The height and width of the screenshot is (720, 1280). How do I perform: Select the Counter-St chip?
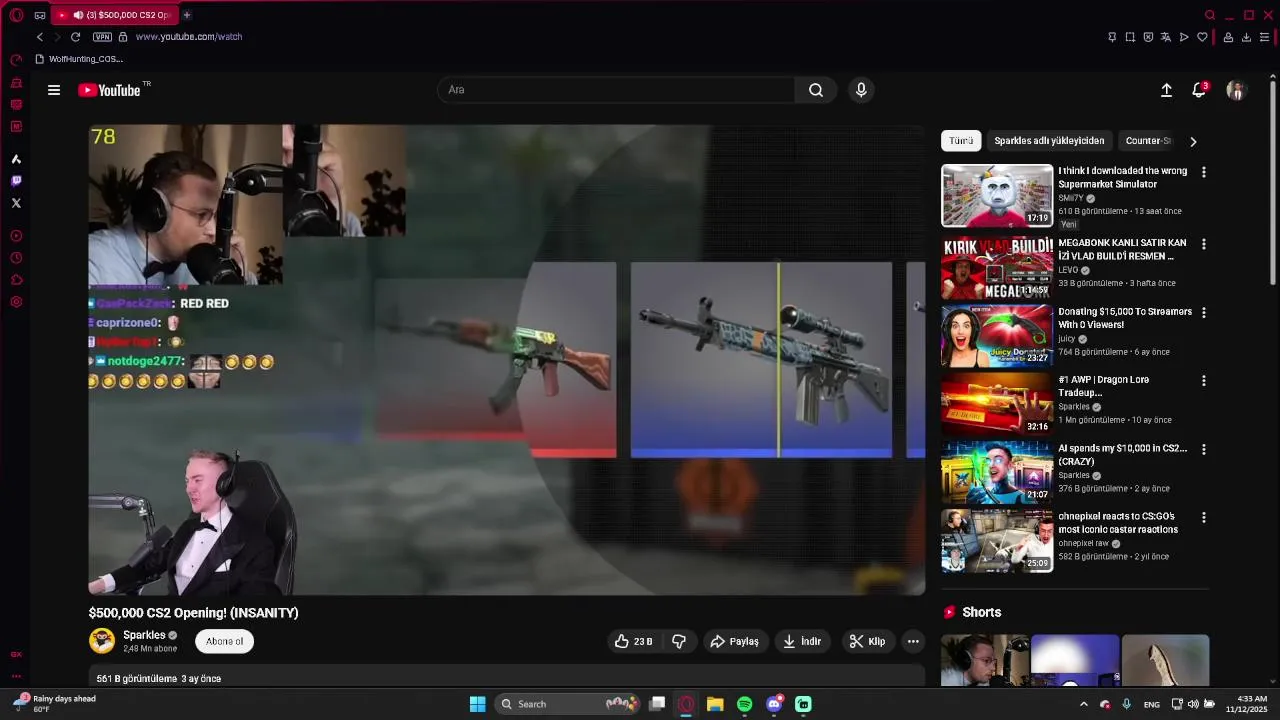click(x=1148, y=141)
